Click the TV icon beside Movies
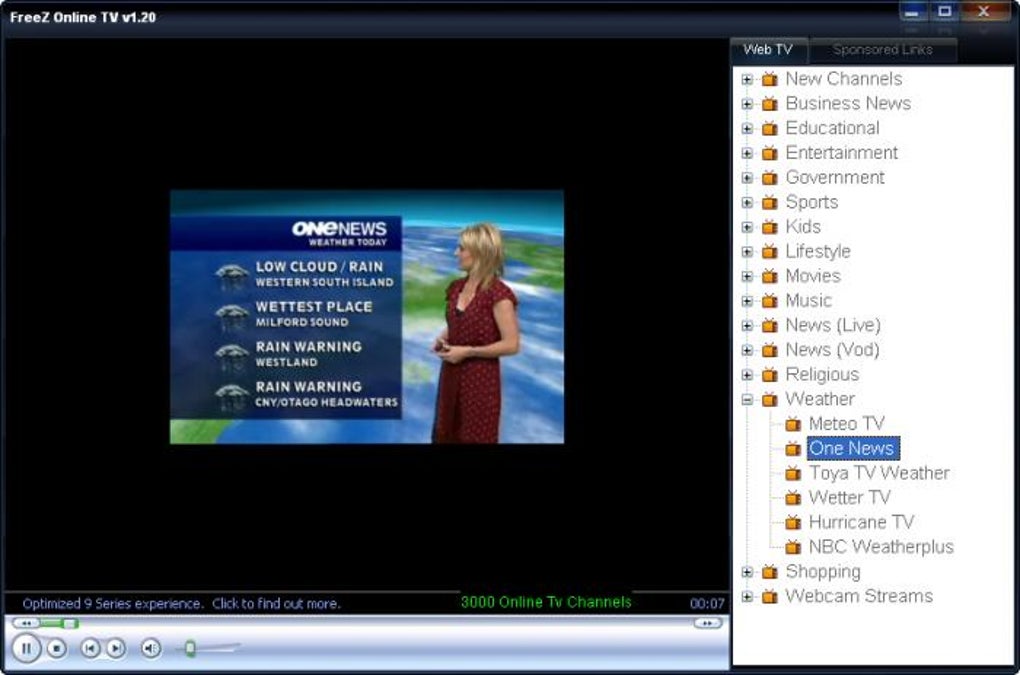This screenshot has height=675, width=1020. [x=770, y=276]
